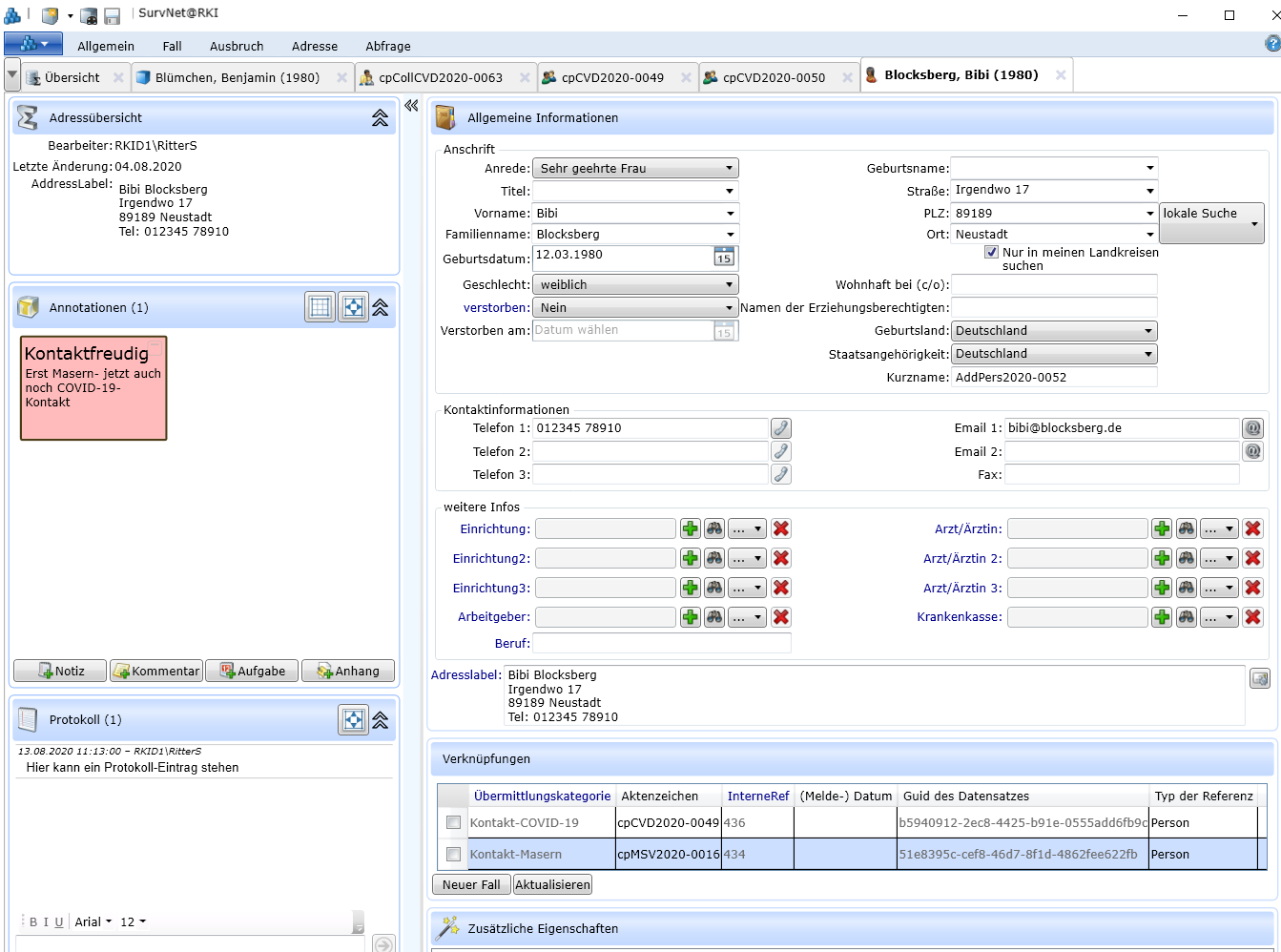Click the Neuer Fall button
This screenshot has width=1281, height=952.
click(x=471, y=884)
